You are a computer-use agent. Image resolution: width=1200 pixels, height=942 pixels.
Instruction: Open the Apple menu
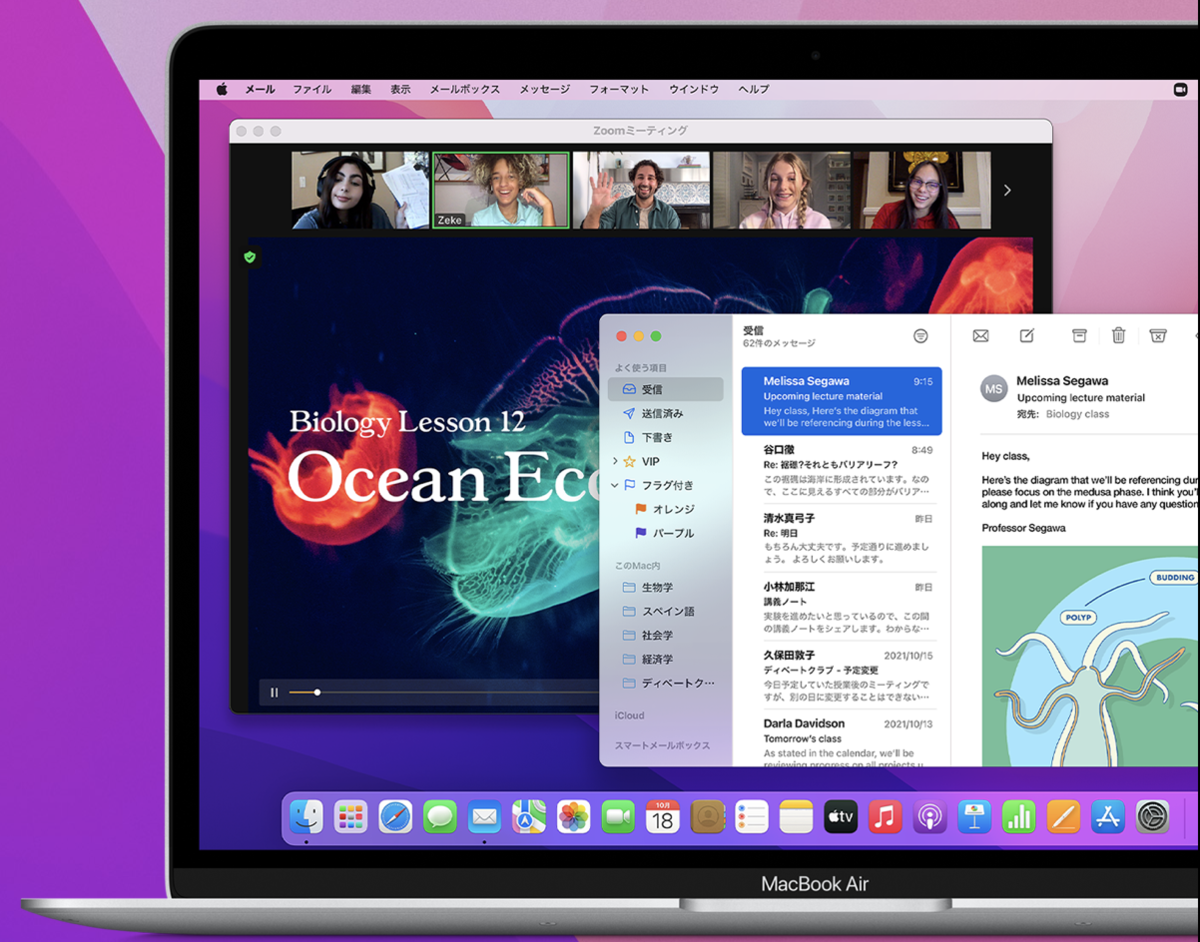point(222,89)
